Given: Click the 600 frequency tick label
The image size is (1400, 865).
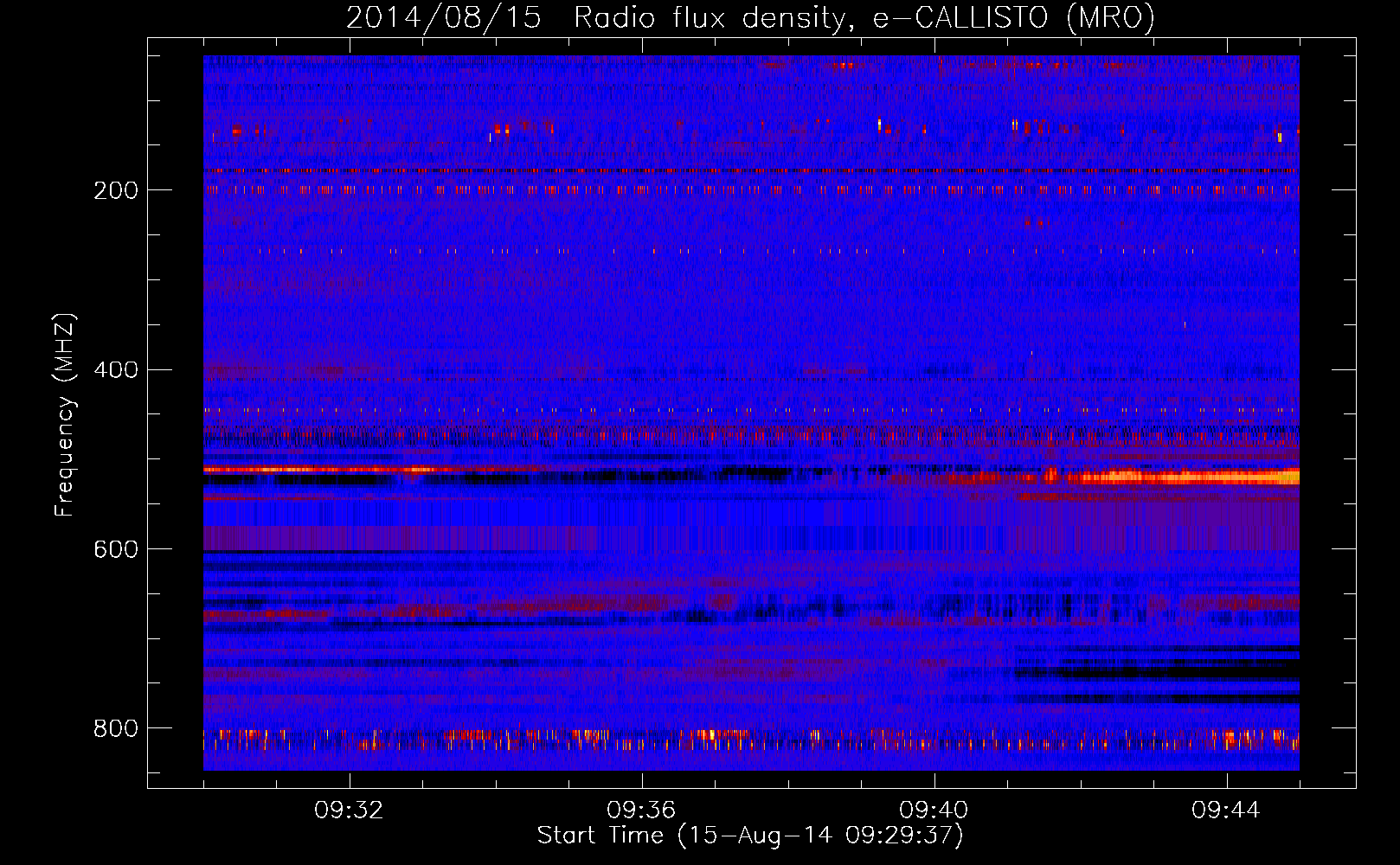Looking at the screenshot, I should (x=116, y=550).
